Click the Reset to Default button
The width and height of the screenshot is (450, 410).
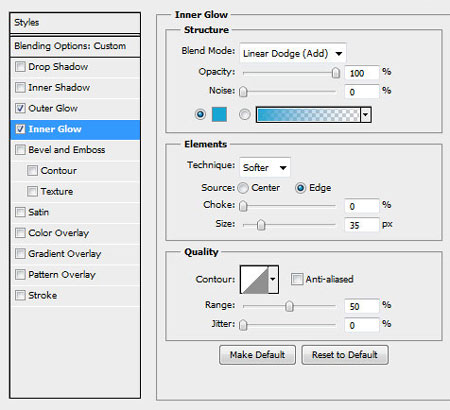tap(345, 355)
